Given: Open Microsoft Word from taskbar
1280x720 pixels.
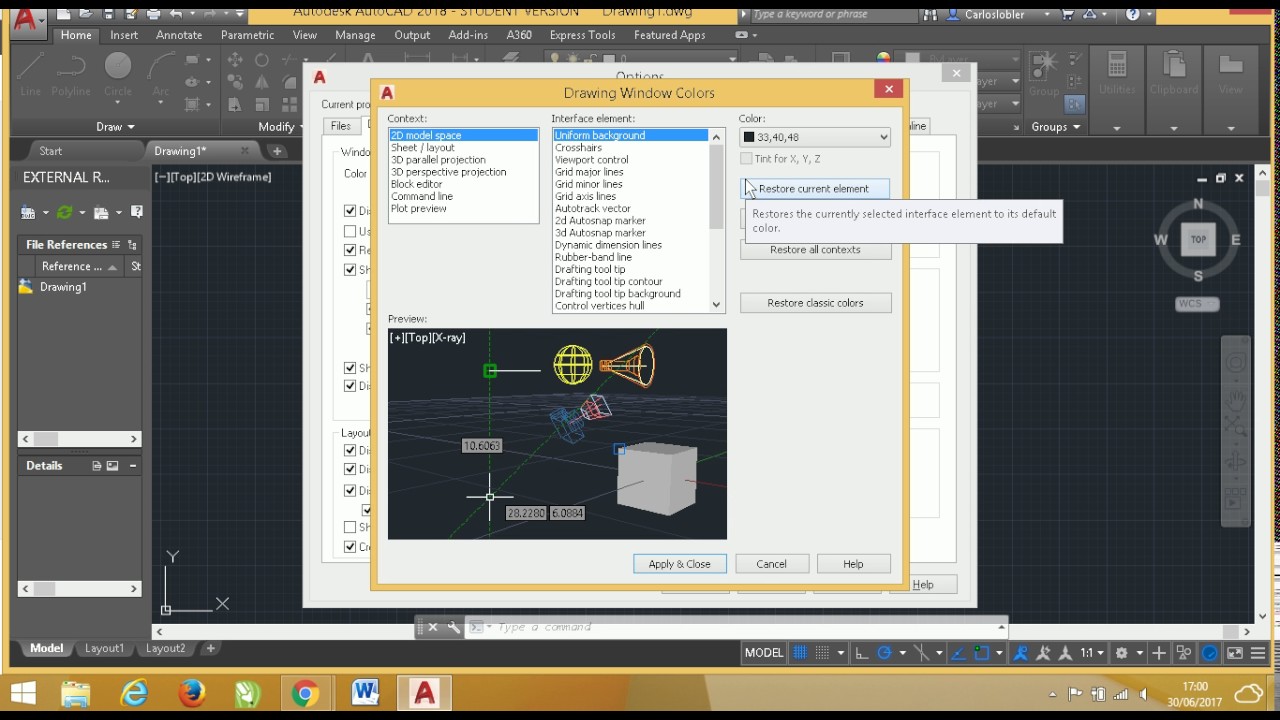Looking at the screenshot, I should pyautogui.click(x=365, y=693).
